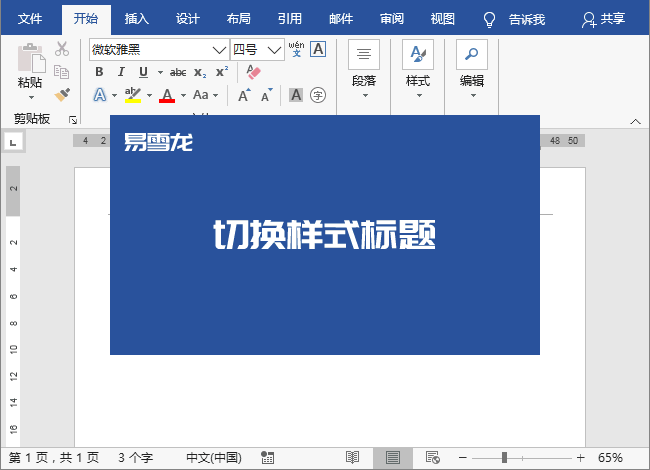Collapse the ribbon with the chevron
This screenshot has height=470, width=650.
click(x=635, y=121)
